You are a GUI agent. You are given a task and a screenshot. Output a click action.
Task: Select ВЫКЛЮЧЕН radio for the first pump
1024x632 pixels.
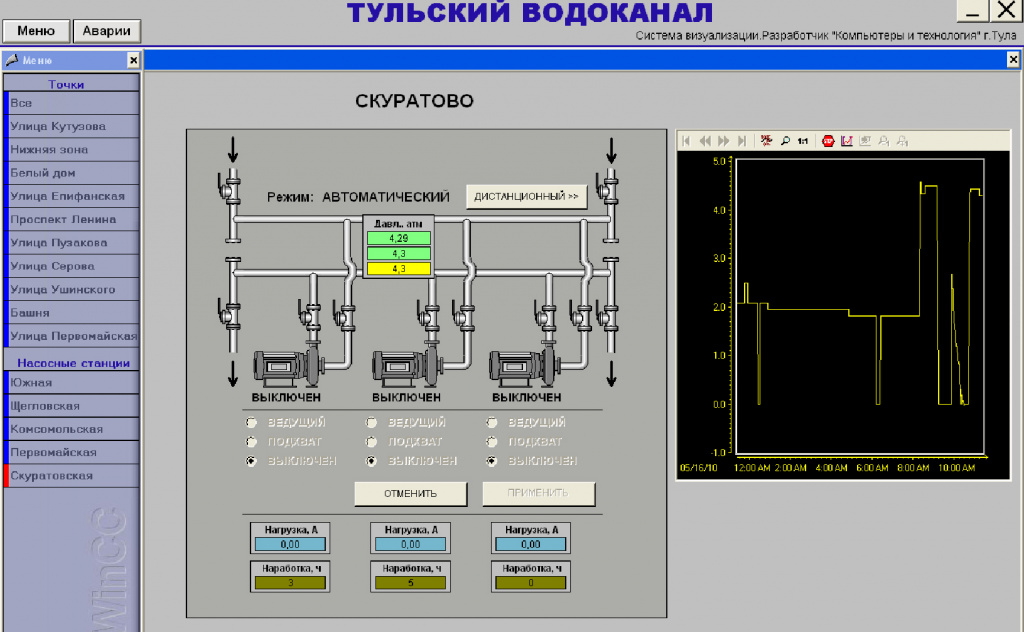pyautogui.click(x=251, y=461)
